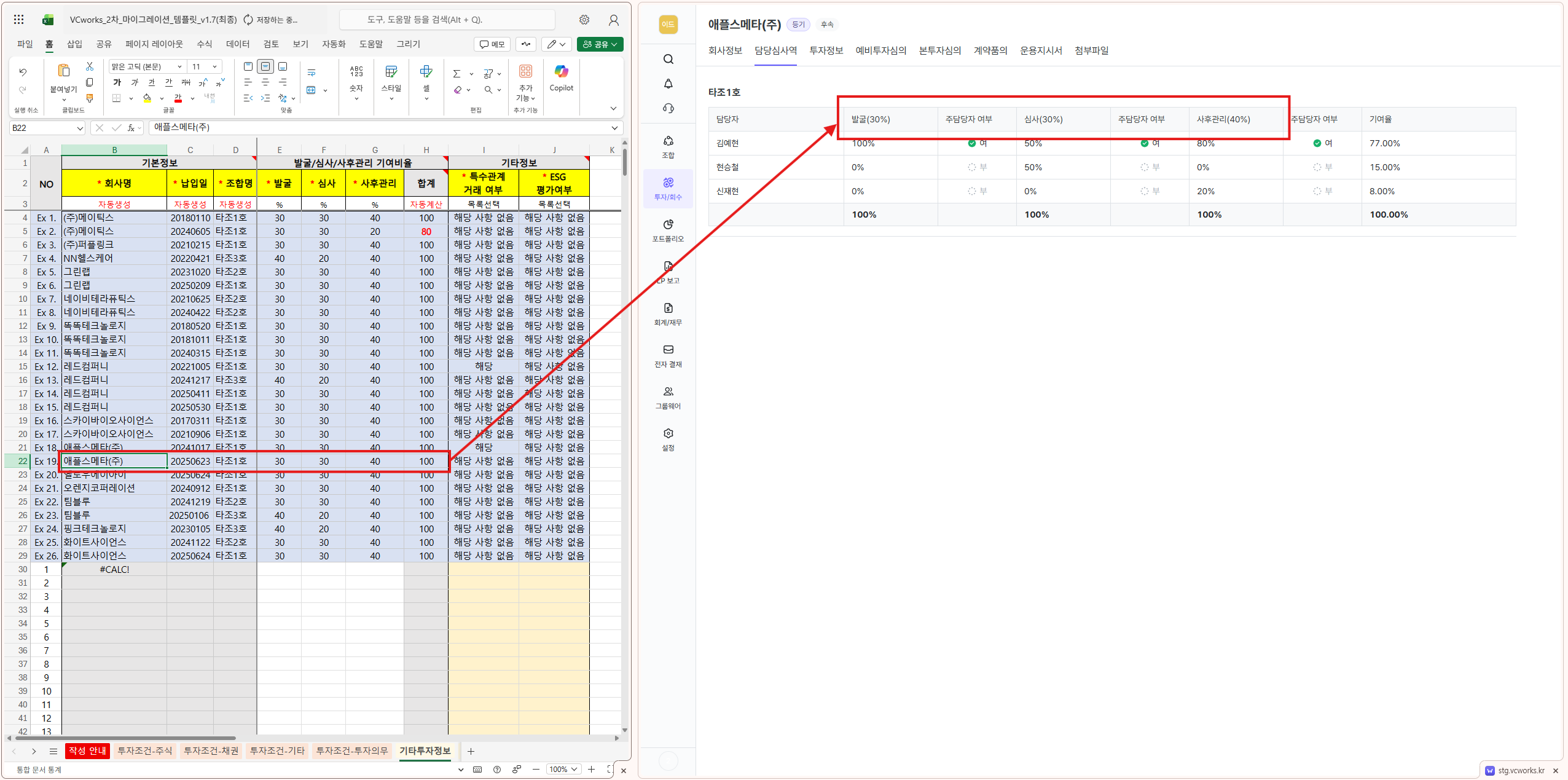This screenshot has height=780, width=1568.
Task: Click the wrap text icon
Action: (312, 73)
